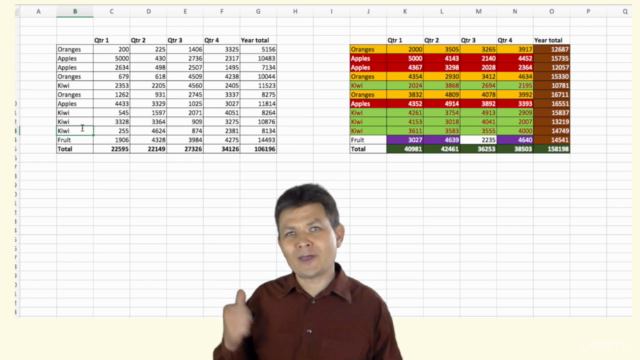Select column K header
This screenshot has width=640, height=360.
(405, 11)
